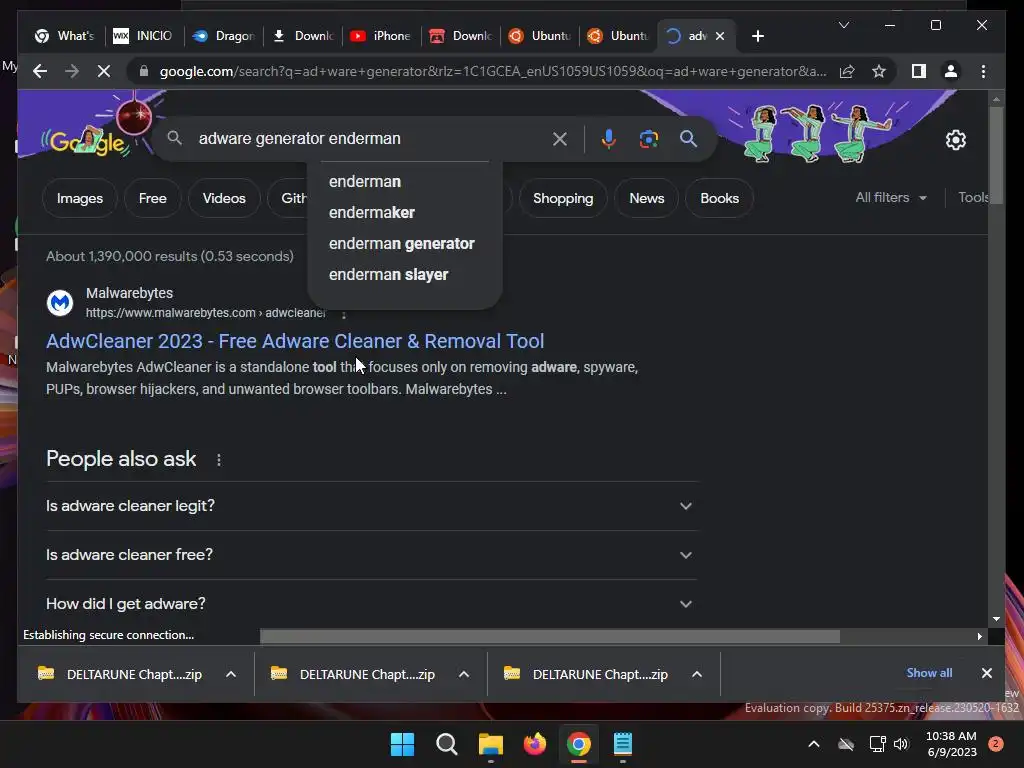Open the tab search chevron
The height and width of the screenshot is (768, 1024).
pyautogui.click(x=844, y=25)
